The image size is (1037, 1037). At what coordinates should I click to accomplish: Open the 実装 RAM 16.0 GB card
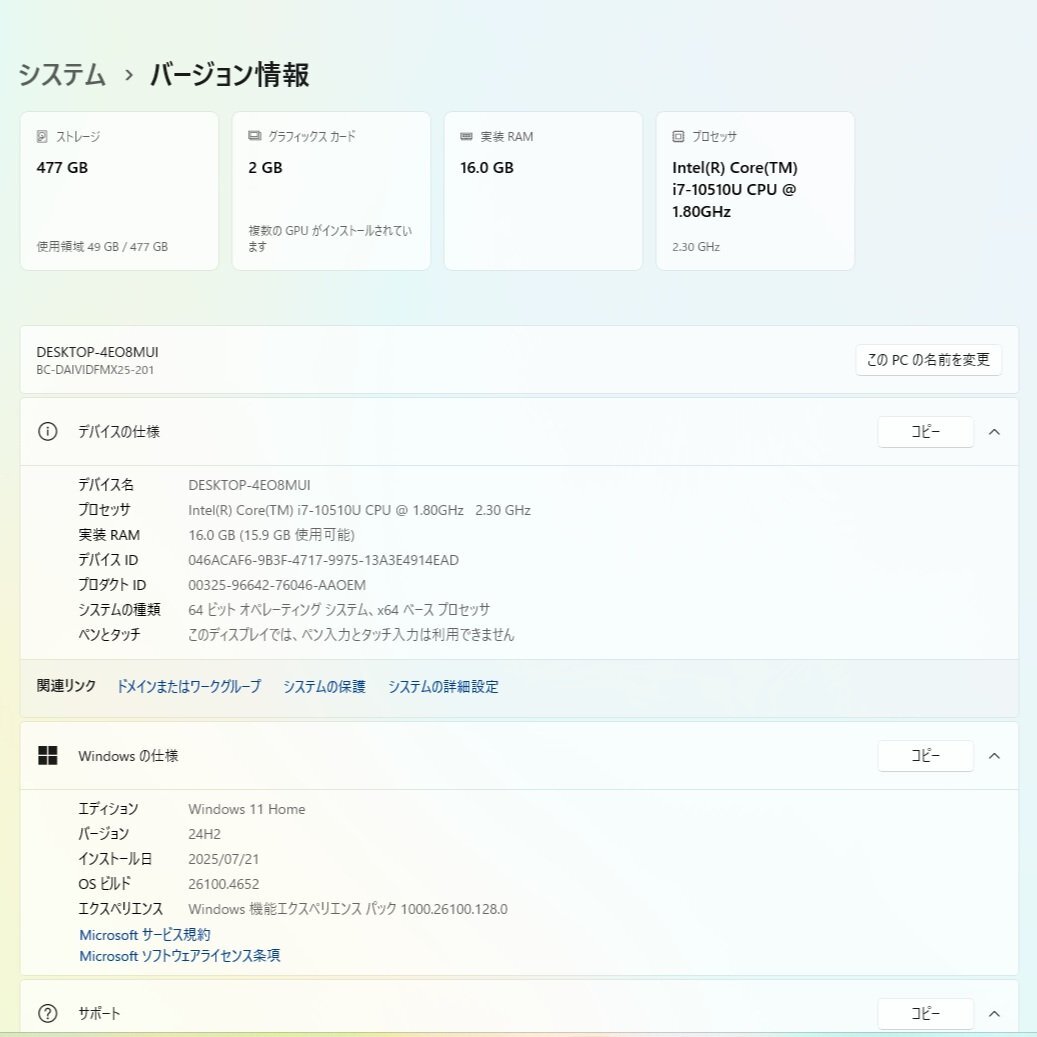tap(543, 190)
